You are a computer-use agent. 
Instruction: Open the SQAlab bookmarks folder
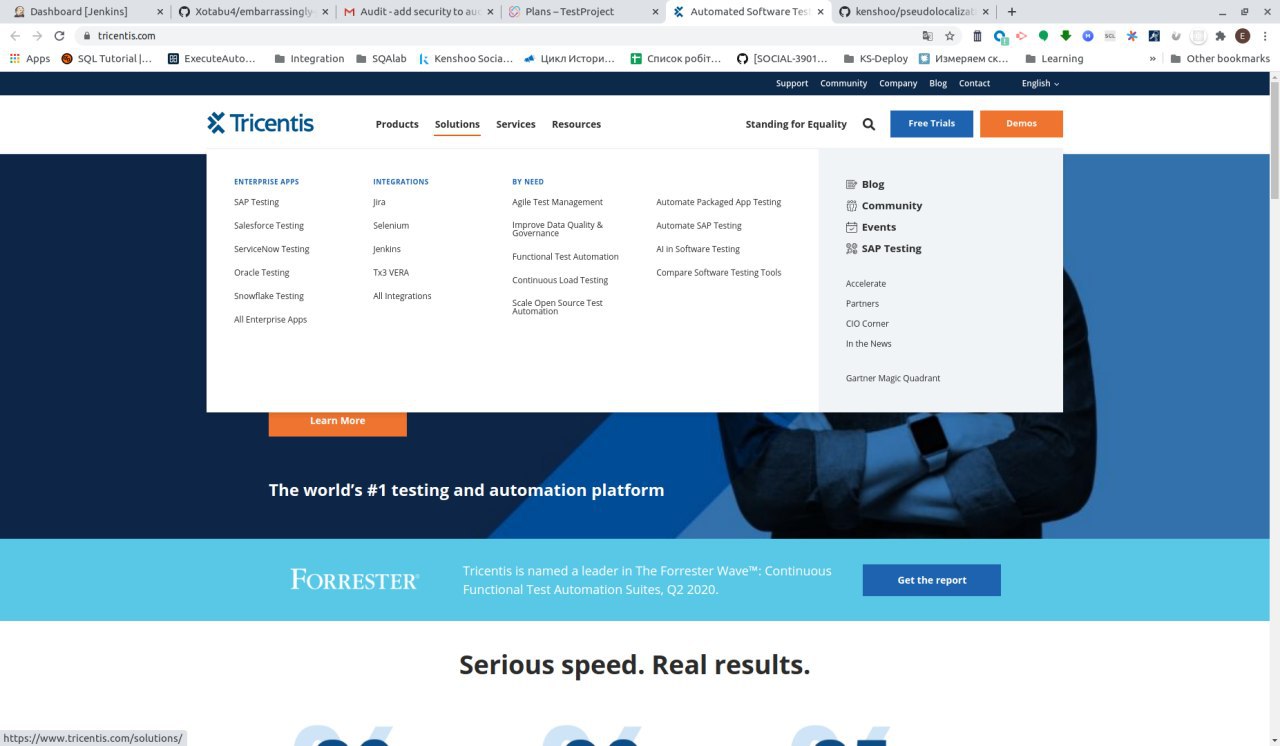point(381,58)
